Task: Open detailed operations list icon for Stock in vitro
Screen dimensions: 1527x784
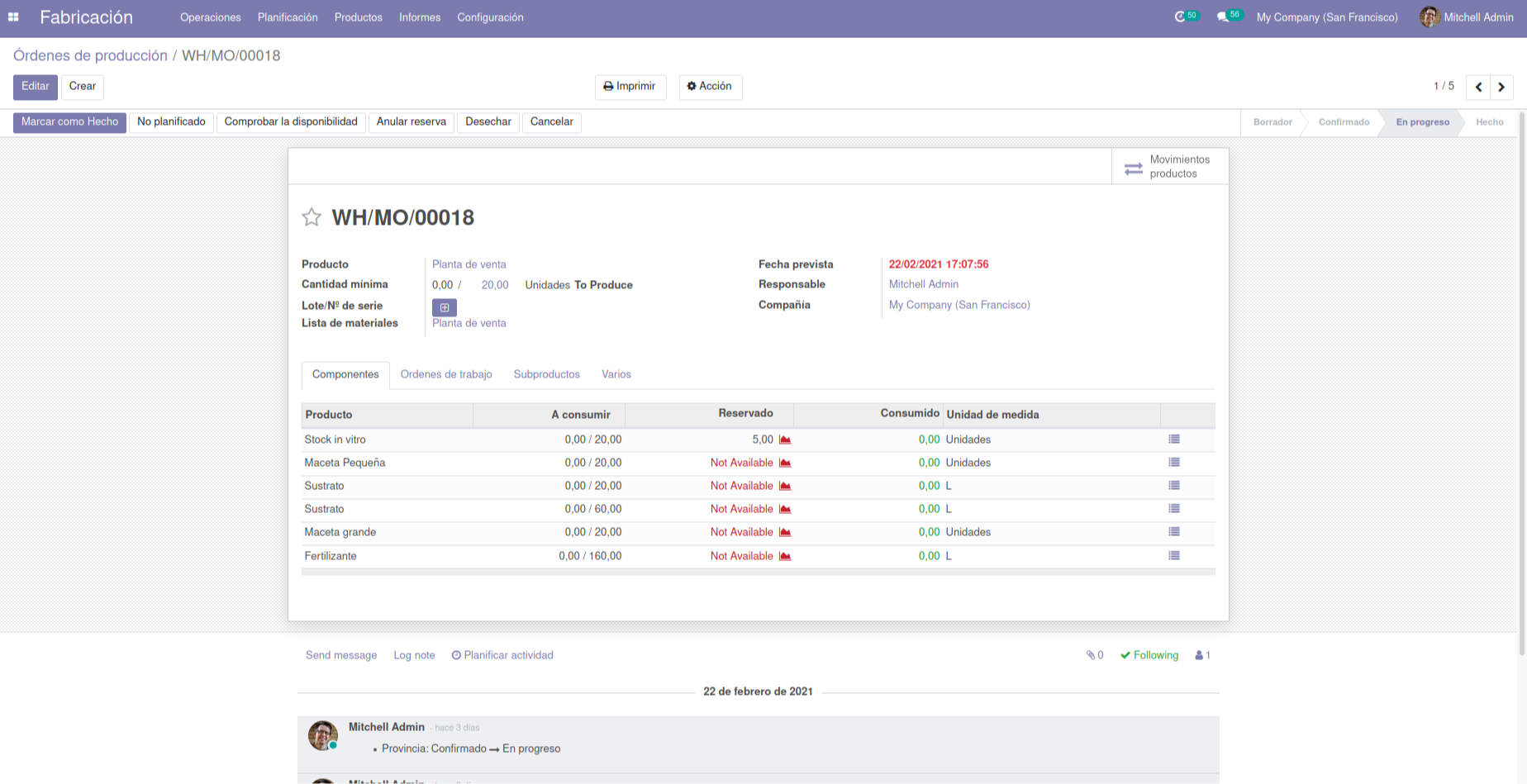Action: point(1174,440)
